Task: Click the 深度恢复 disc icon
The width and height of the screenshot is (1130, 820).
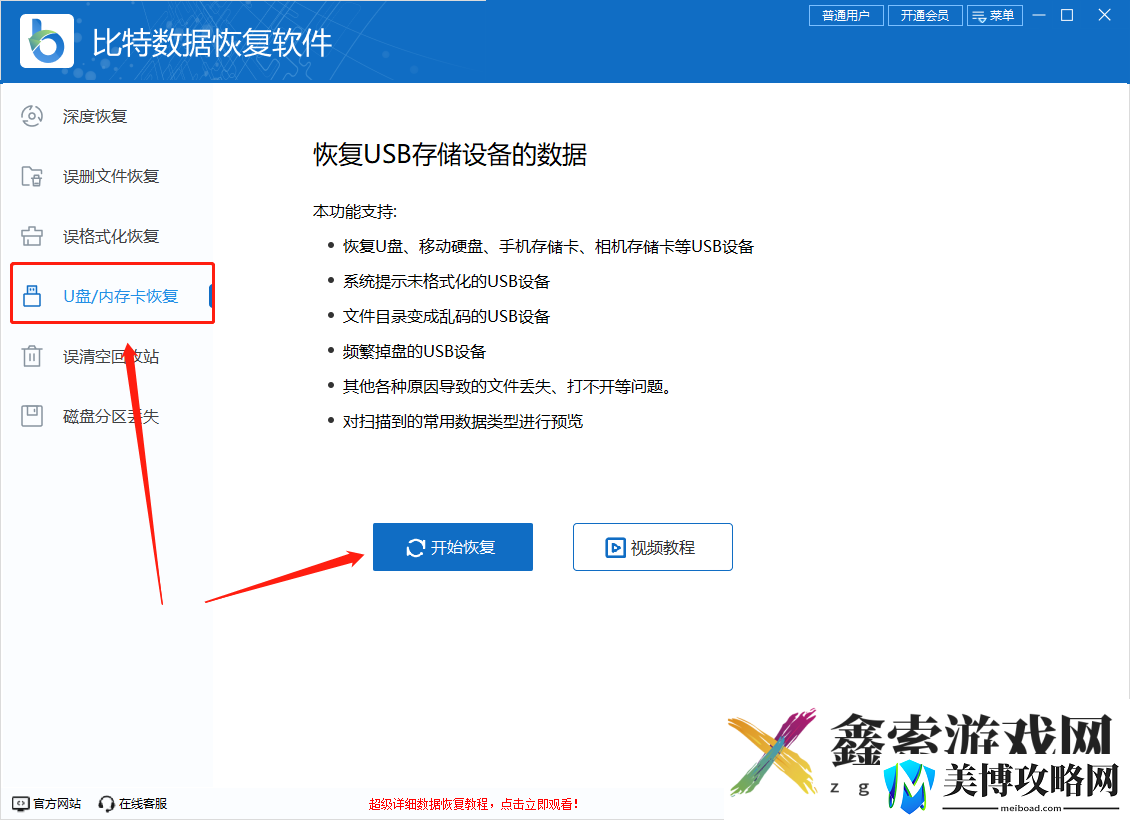Action: (32, 116)
